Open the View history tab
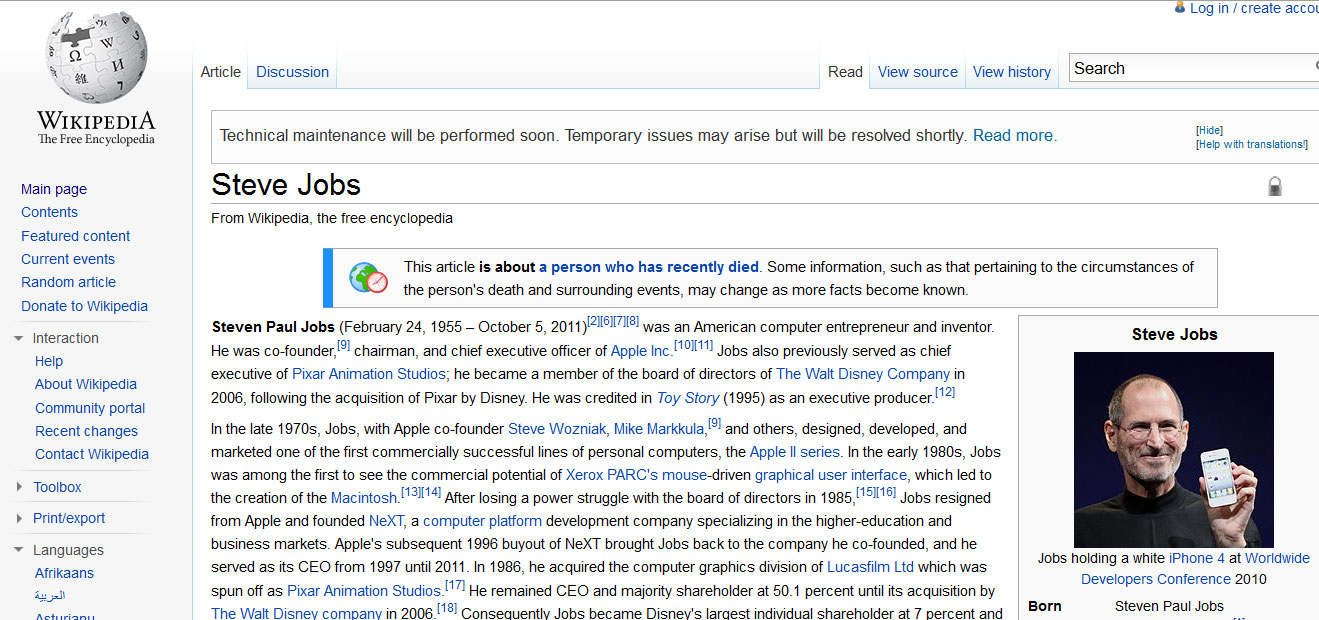Image resolution: width=1319 pixels, height=620 pixels. [x=1012, y=72]
